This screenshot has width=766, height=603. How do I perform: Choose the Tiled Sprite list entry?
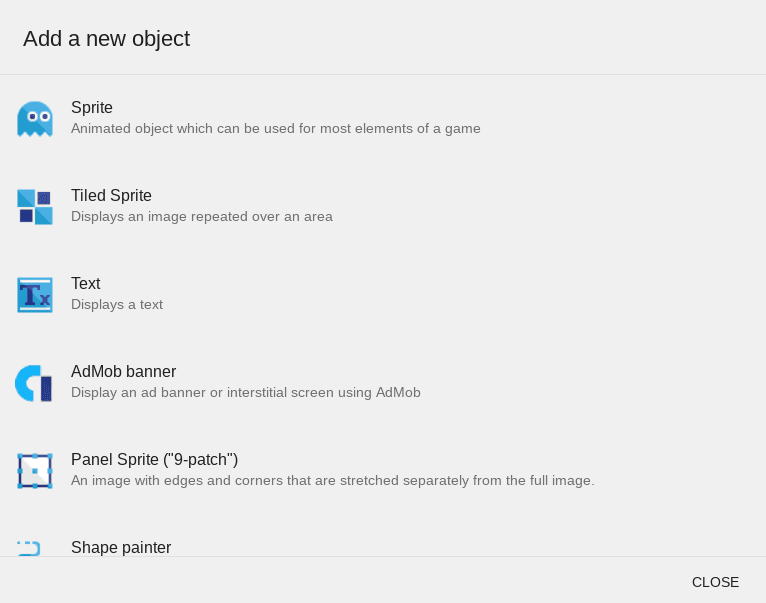pos(111,196)
